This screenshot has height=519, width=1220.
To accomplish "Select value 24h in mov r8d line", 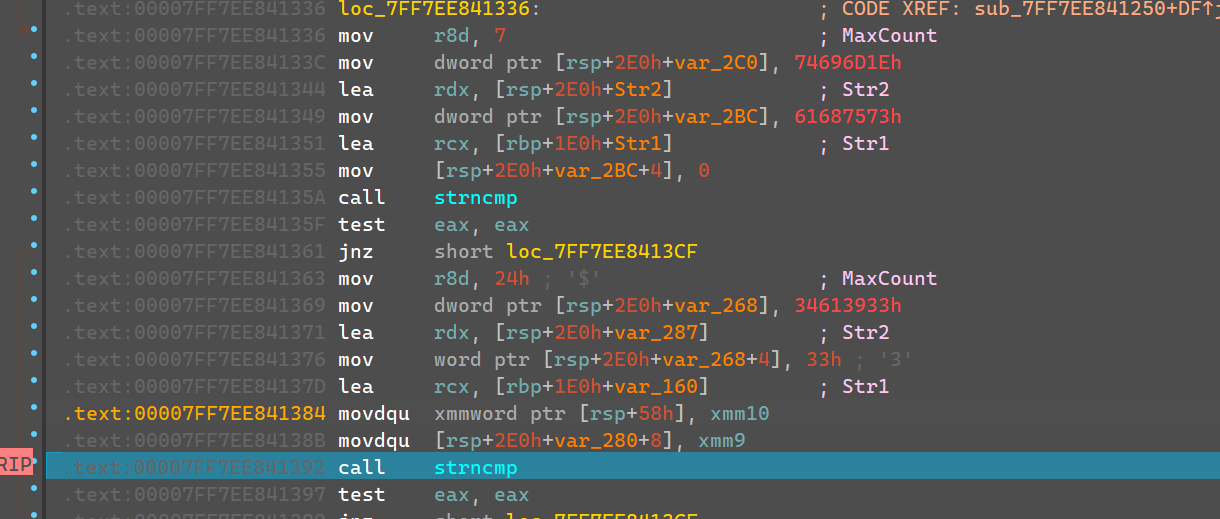I will (x=511, y=279).
